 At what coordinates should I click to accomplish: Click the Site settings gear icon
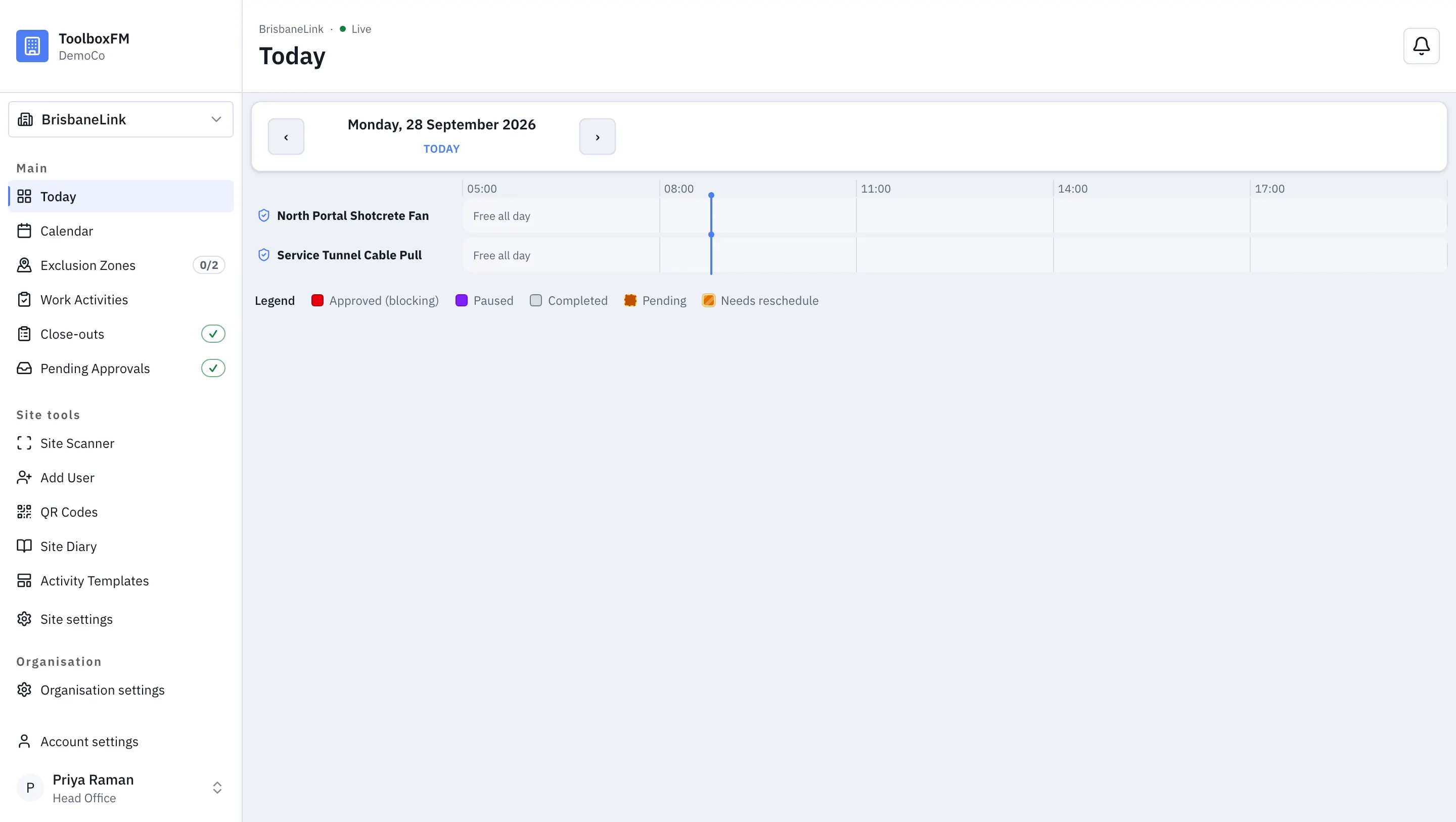[24, 619]
